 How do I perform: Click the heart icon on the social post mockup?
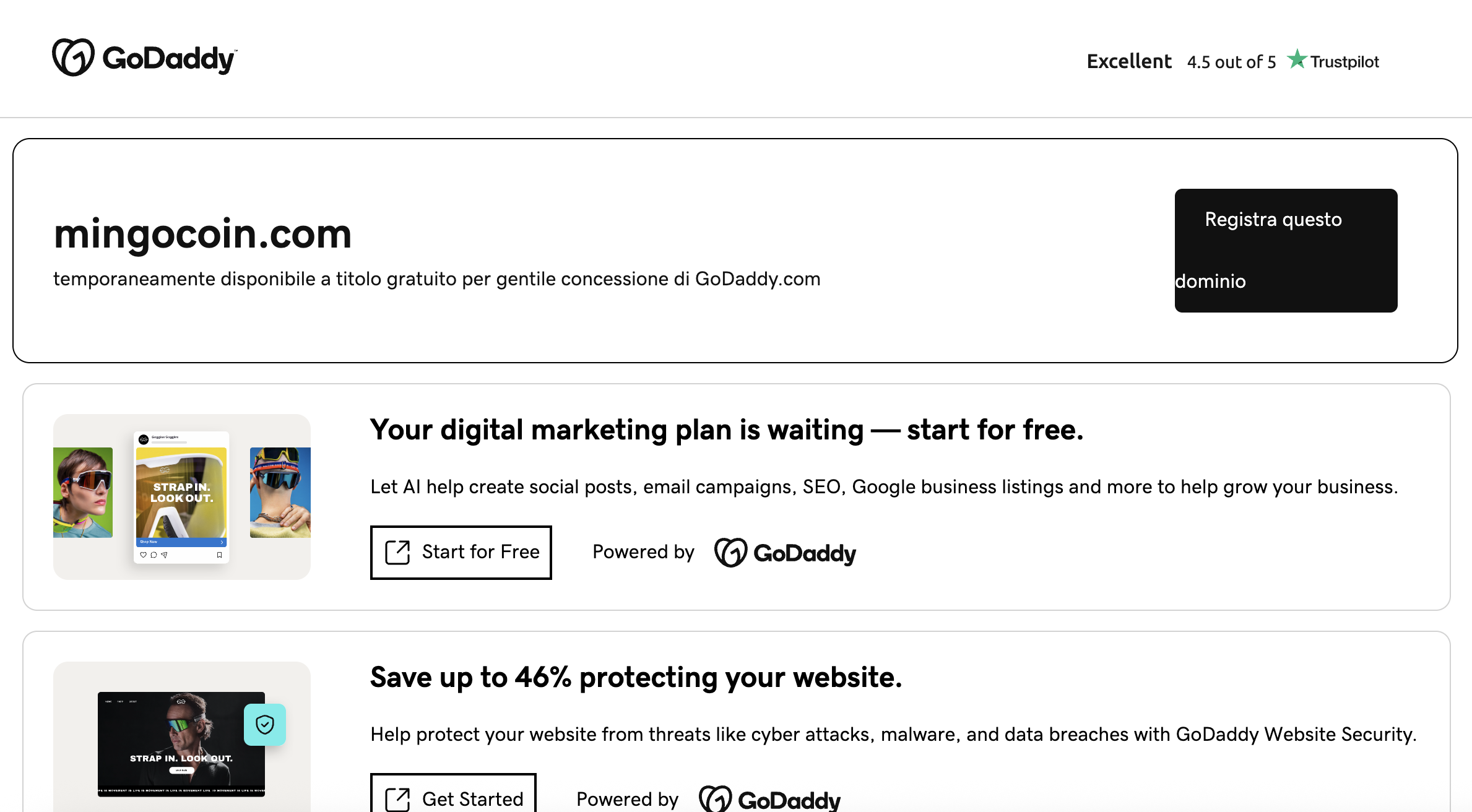[143, 555]
